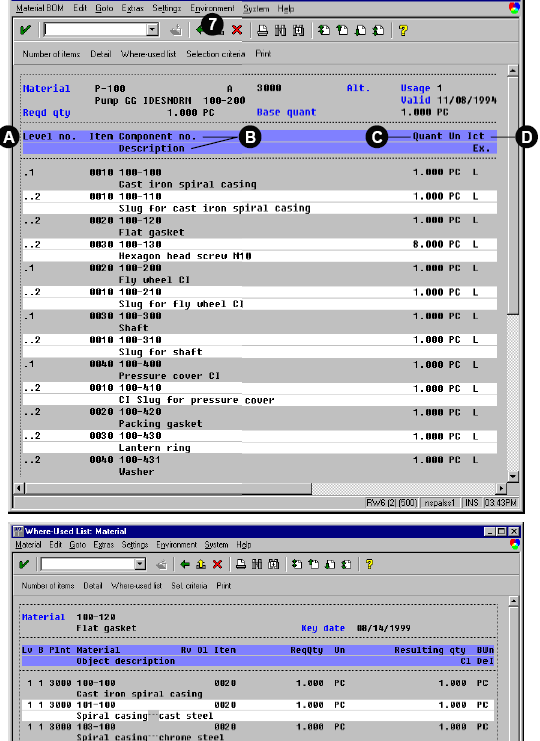Click nspalx1 server name in status bar
Viewport: 540px width, 741px height.
tap(439, 503)
